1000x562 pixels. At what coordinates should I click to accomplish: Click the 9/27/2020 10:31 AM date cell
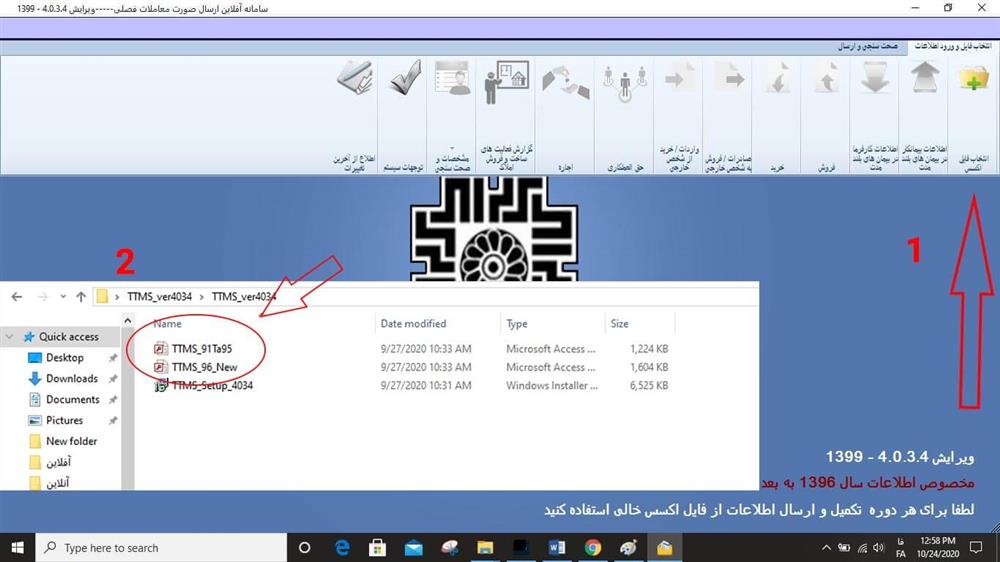426,385
